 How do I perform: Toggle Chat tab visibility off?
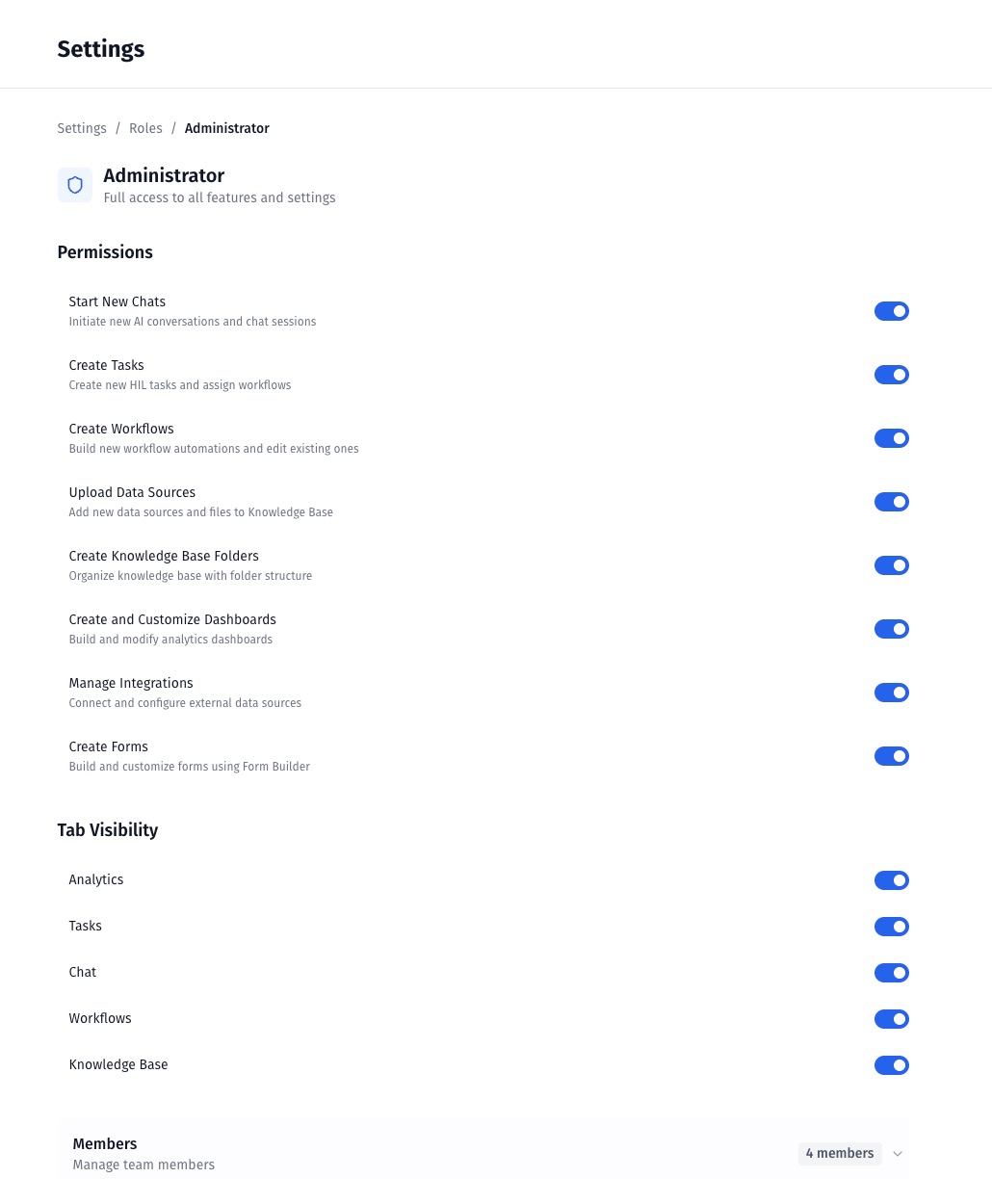click(x=891, y=973)
